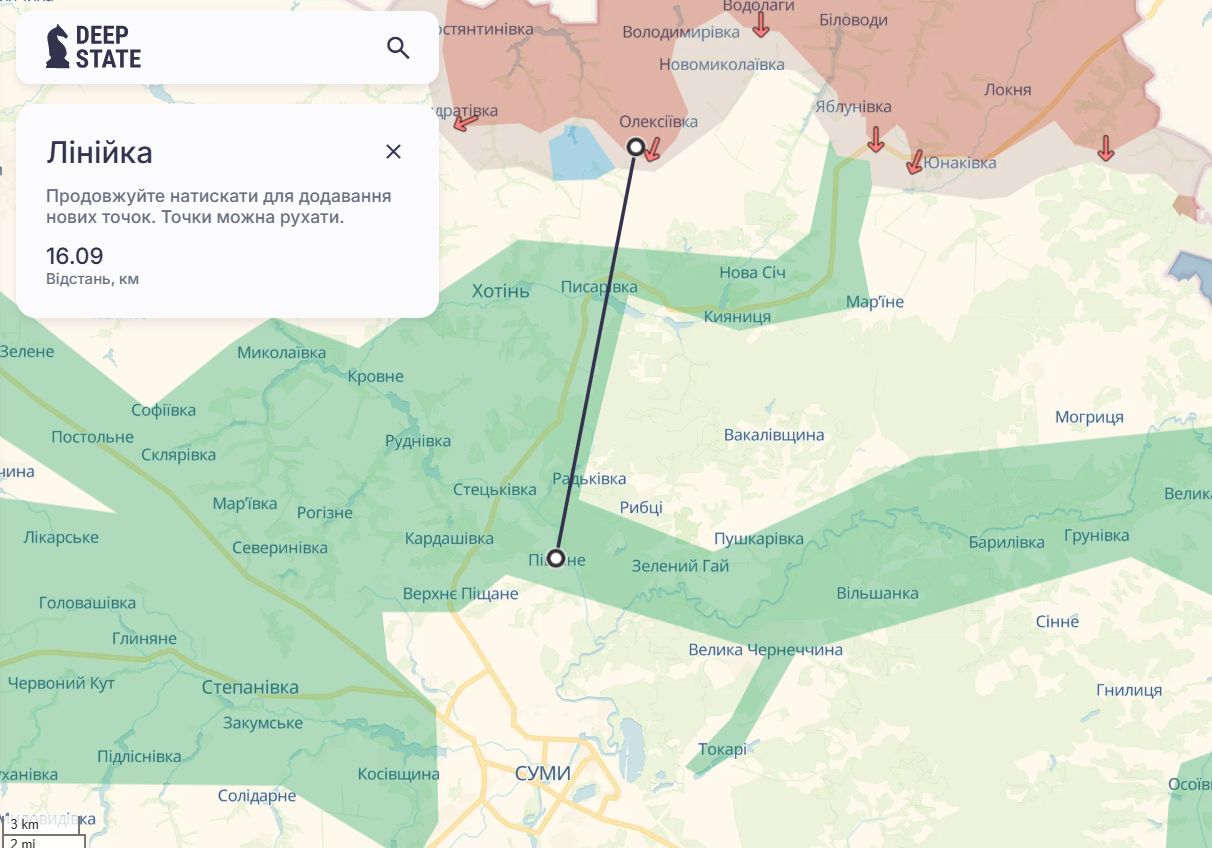Click the search magnifier icon
Viewport: 1212px width, 848px height.
click(398, 48)
